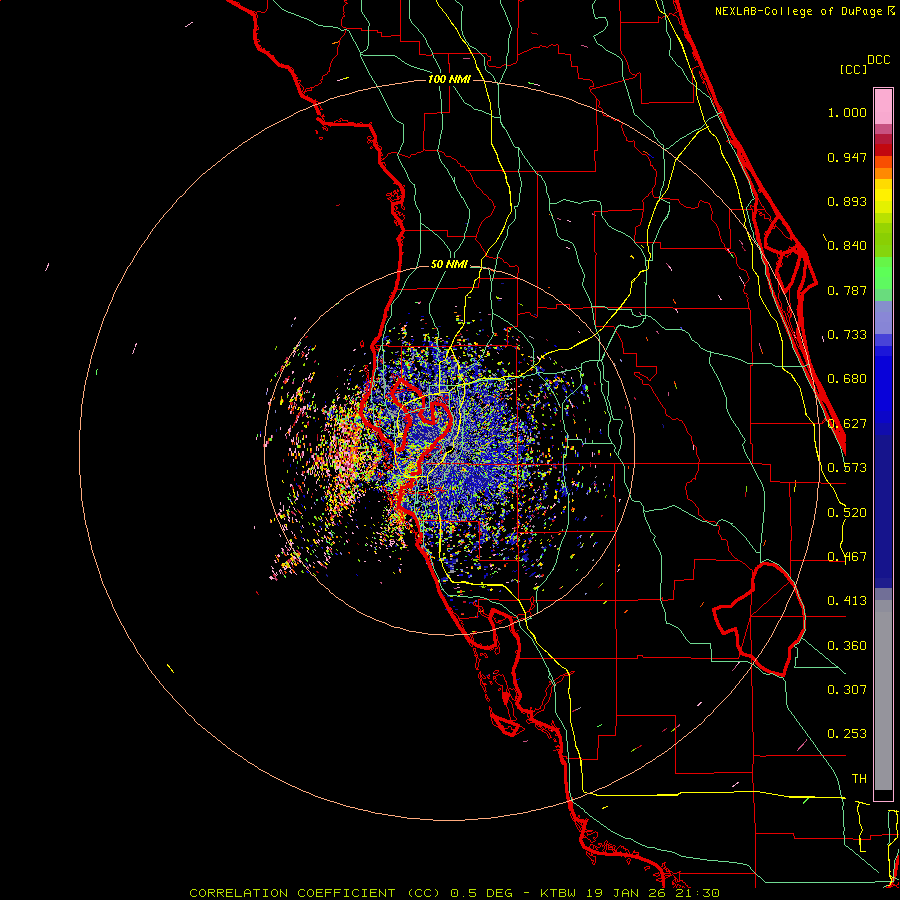This screenshot has height=900, width=900.
Task: Click the 0.467 scale value
Action: (x=847, y=557)
